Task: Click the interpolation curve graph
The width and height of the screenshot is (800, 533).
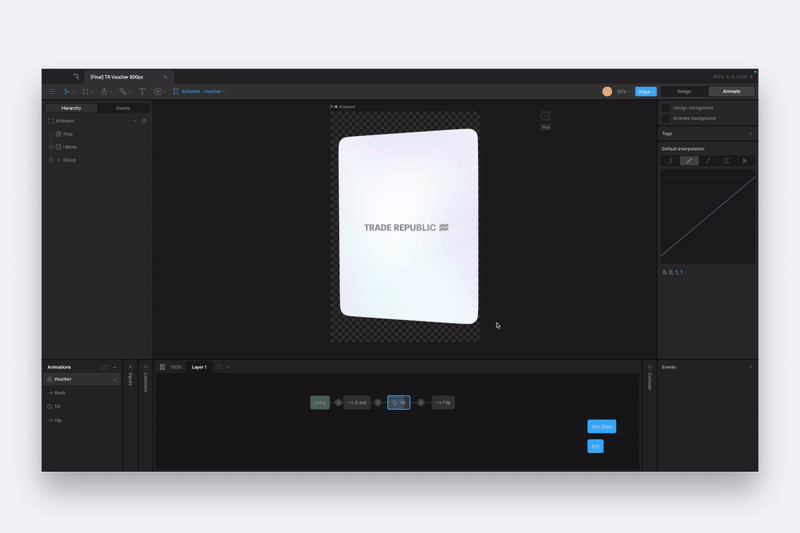Action: tap(708, 216)
